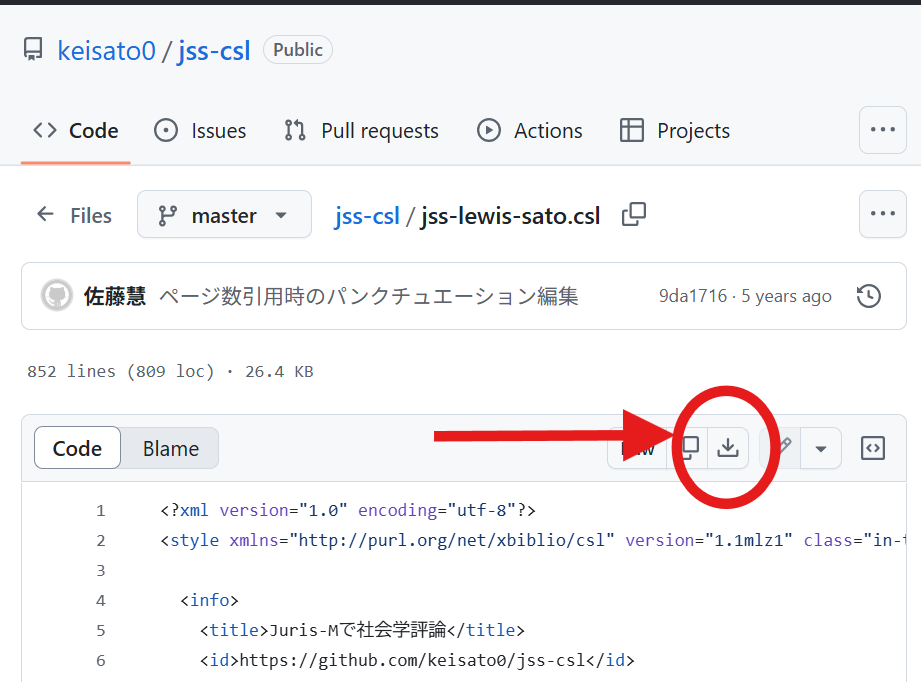921x682 pixels.
Task: Download the raw file
Action: [x=728, y=448]
